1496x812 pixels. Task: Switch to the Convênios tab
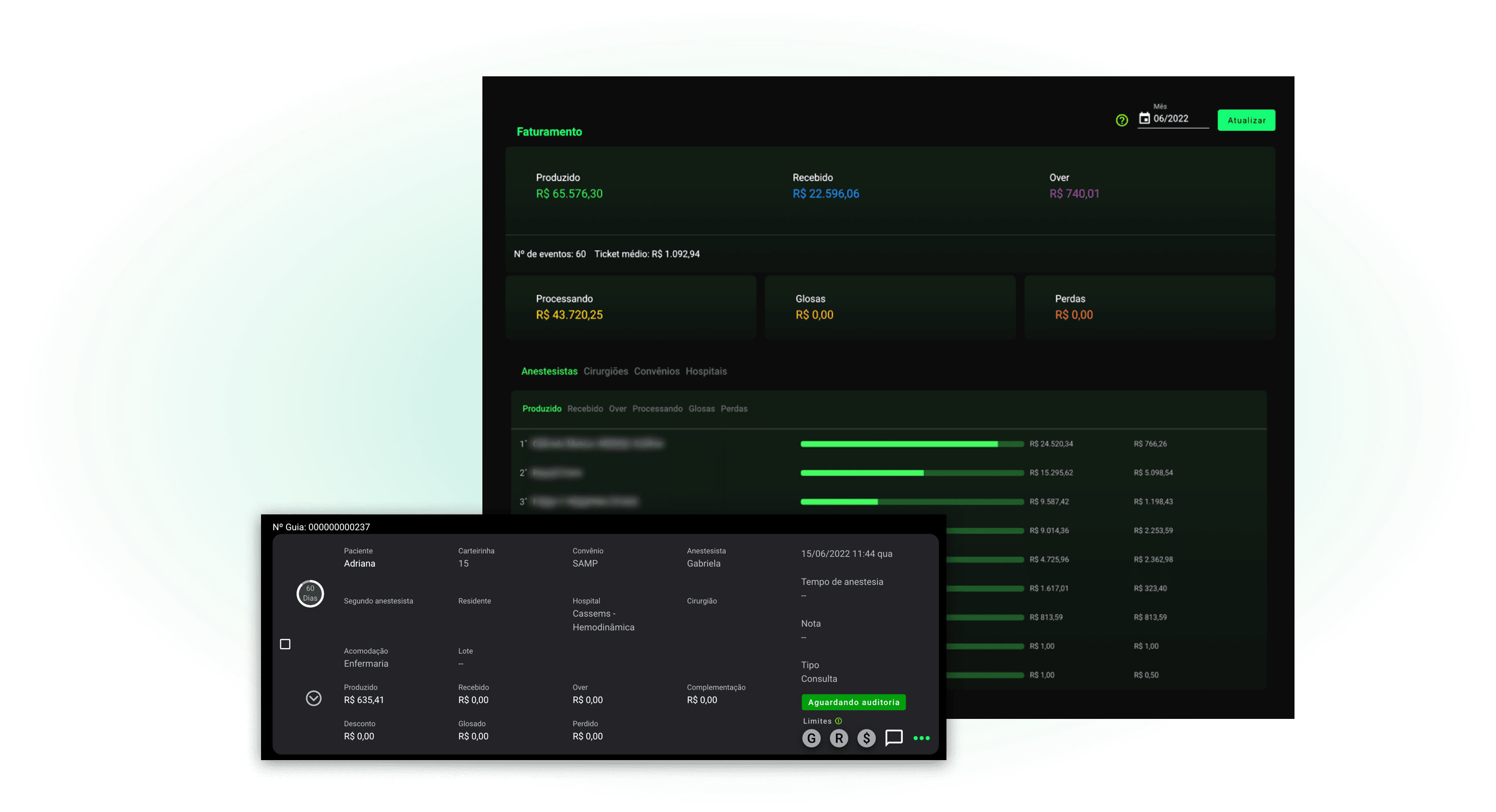657,371
